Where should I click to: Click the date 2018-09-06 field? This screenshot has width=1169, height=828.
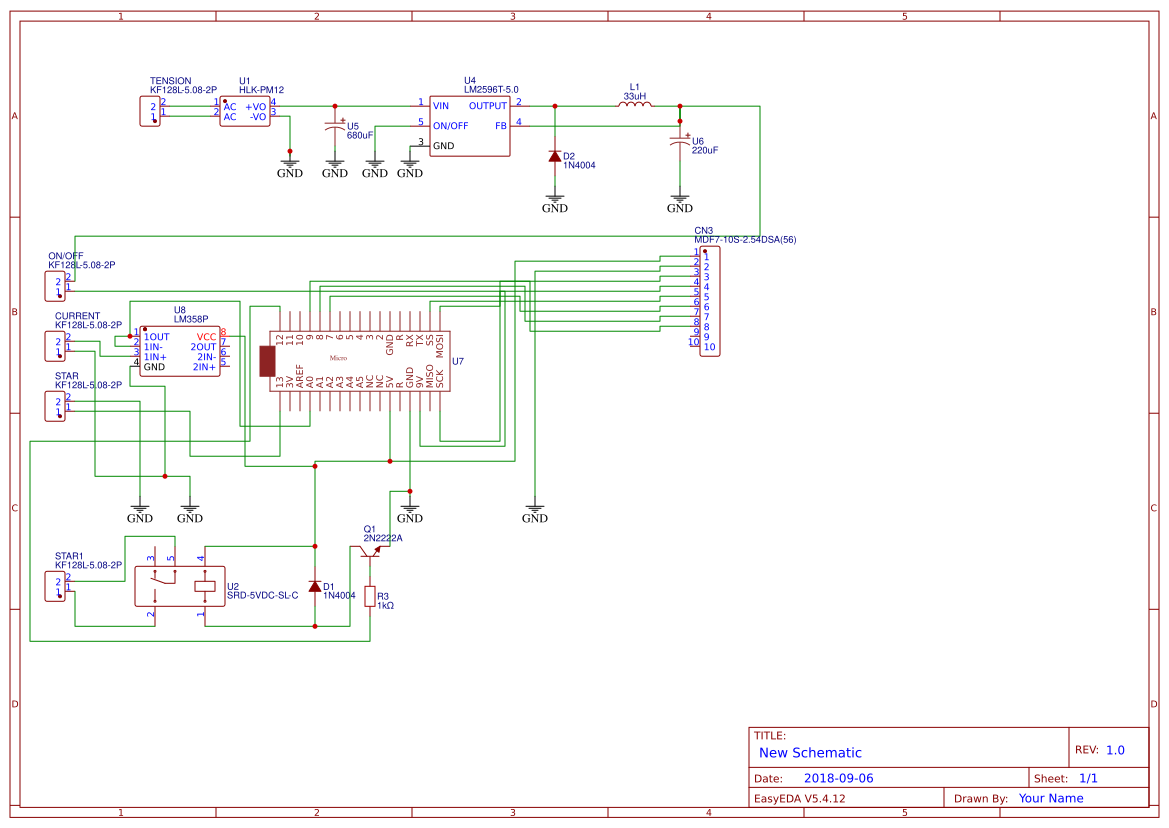pos(838,778)
